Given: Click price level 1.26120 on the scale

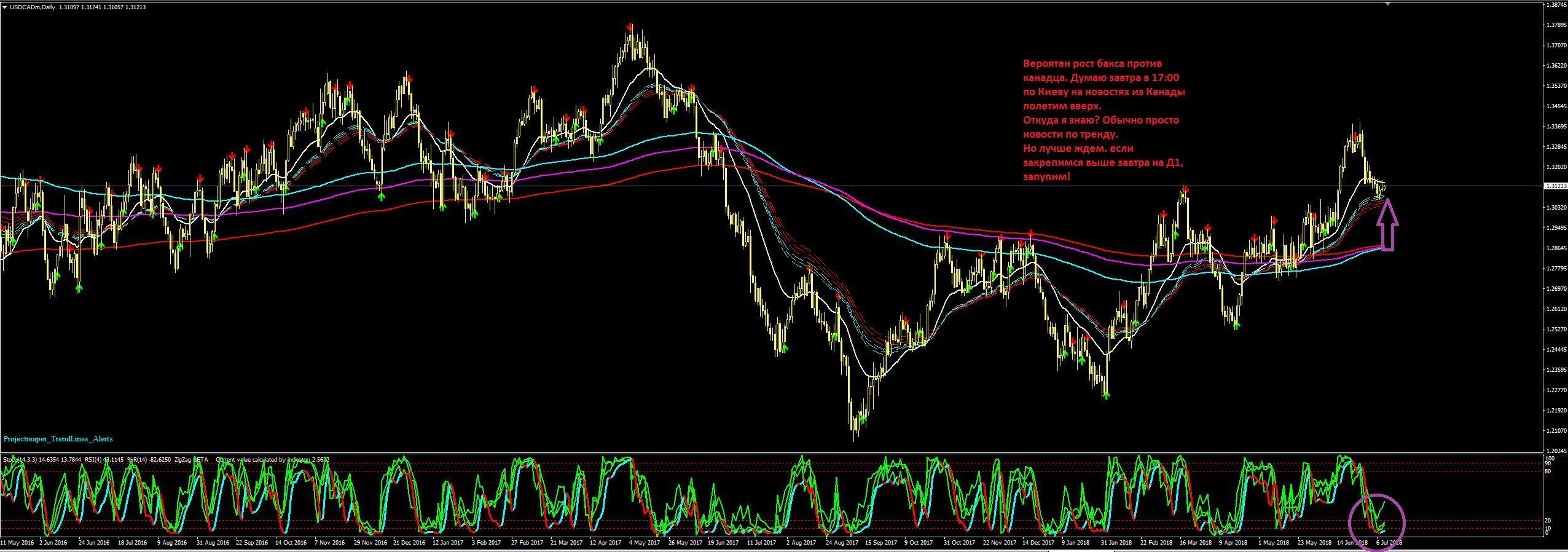Looking at the screenshot, I should [x=1556, y=309].
